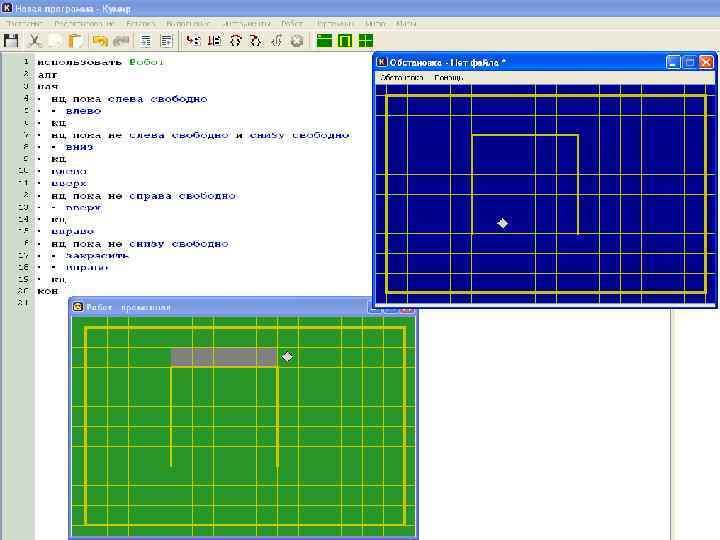720x540 pixels.
Task: Click the first green window layout icon
Action: pos(324,40)
